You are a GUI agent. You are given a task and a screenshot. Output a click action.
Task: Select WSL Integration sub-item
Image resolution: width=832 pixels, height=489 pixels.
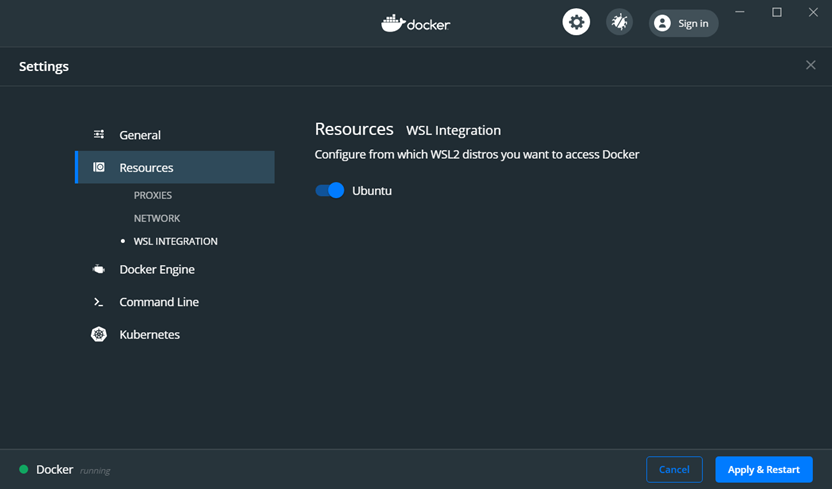[175, 241]
